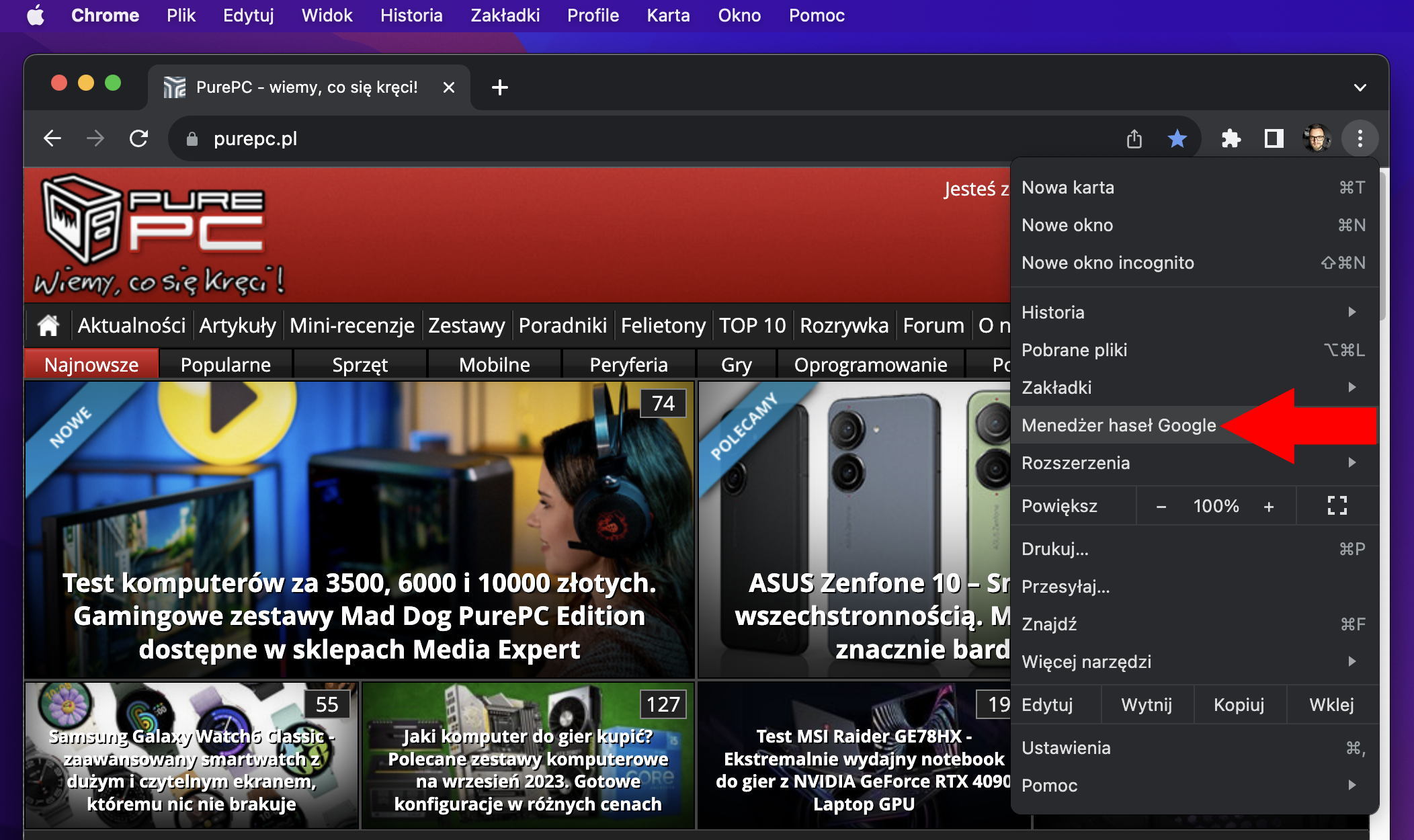Reload the PurePC page

point(140,138)
